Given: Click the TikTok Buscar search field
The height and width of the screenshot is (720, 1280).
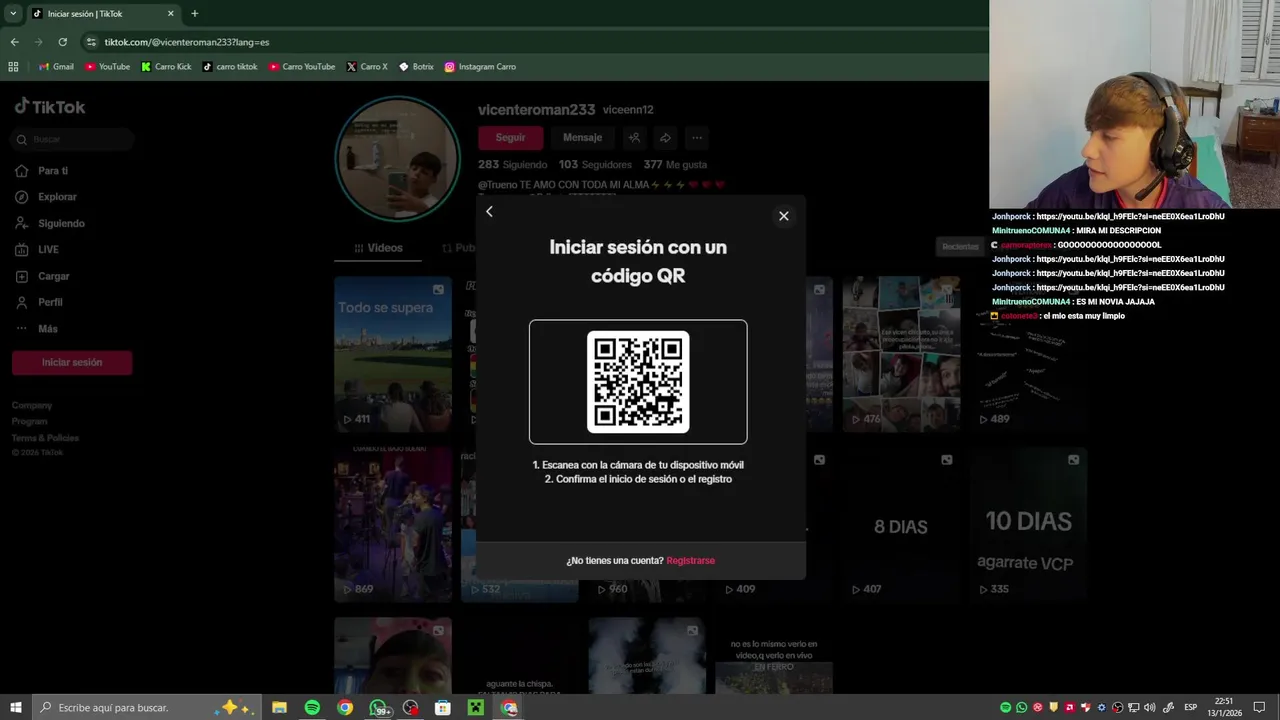Looking at the screenshot, I should 73,140.
